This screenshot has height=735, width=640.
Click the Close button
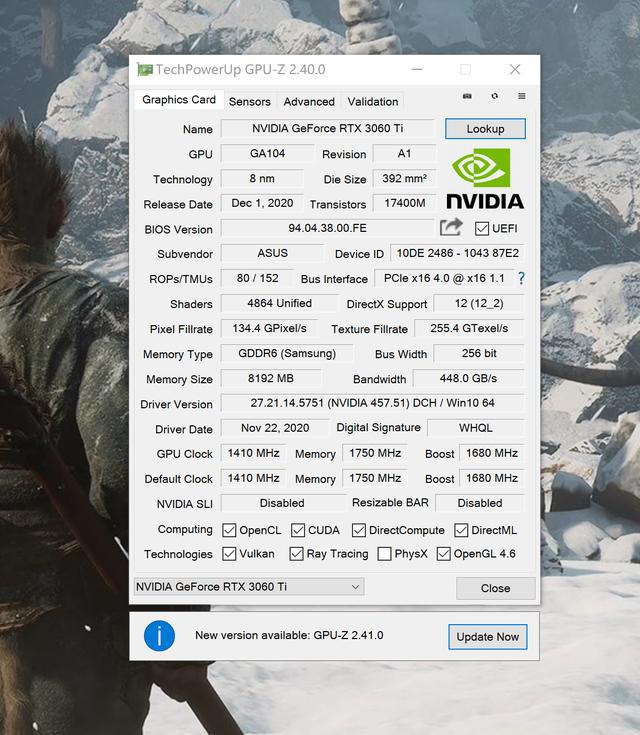(496, 588)
